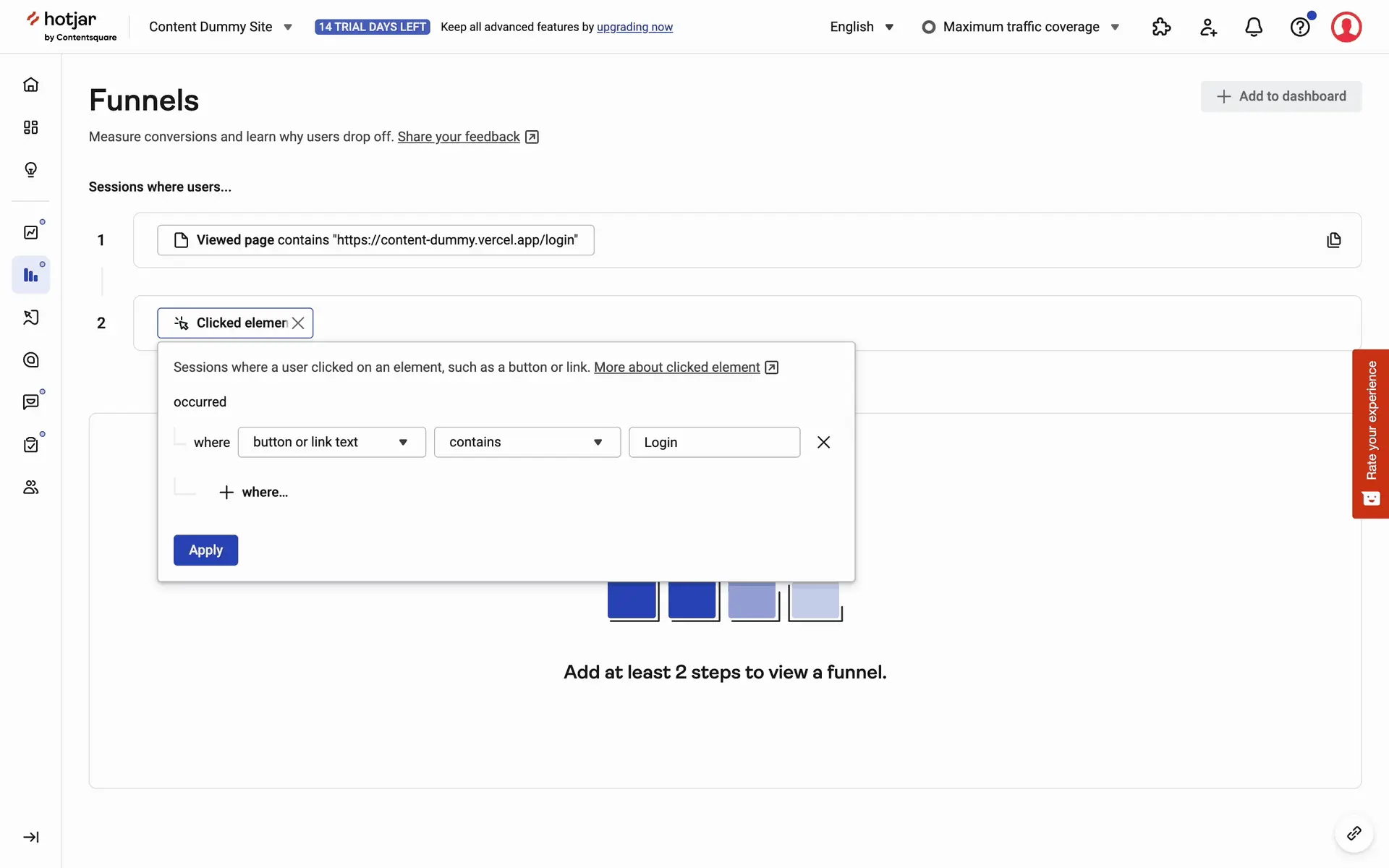Add another 'where...' condition
This screenshot has height=868, width=1389.
click(254, 492)
